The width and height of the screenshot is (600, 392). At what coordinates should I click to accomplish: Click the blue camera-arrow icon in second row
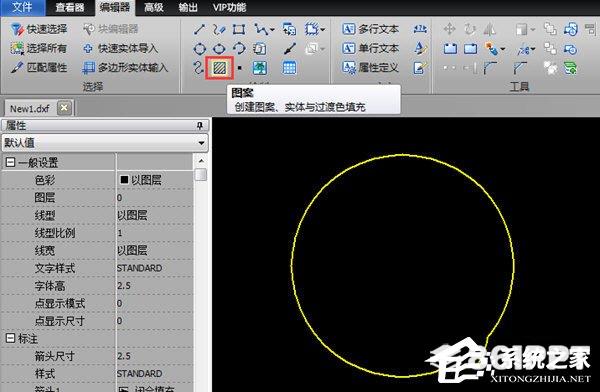570,49
